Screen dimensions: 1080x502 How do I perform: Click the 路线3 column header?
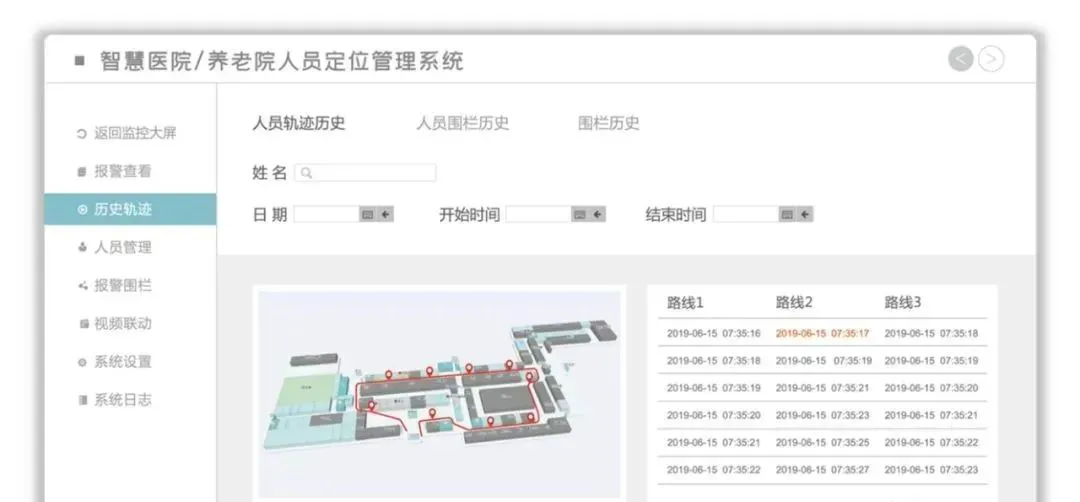pos(902,302)
